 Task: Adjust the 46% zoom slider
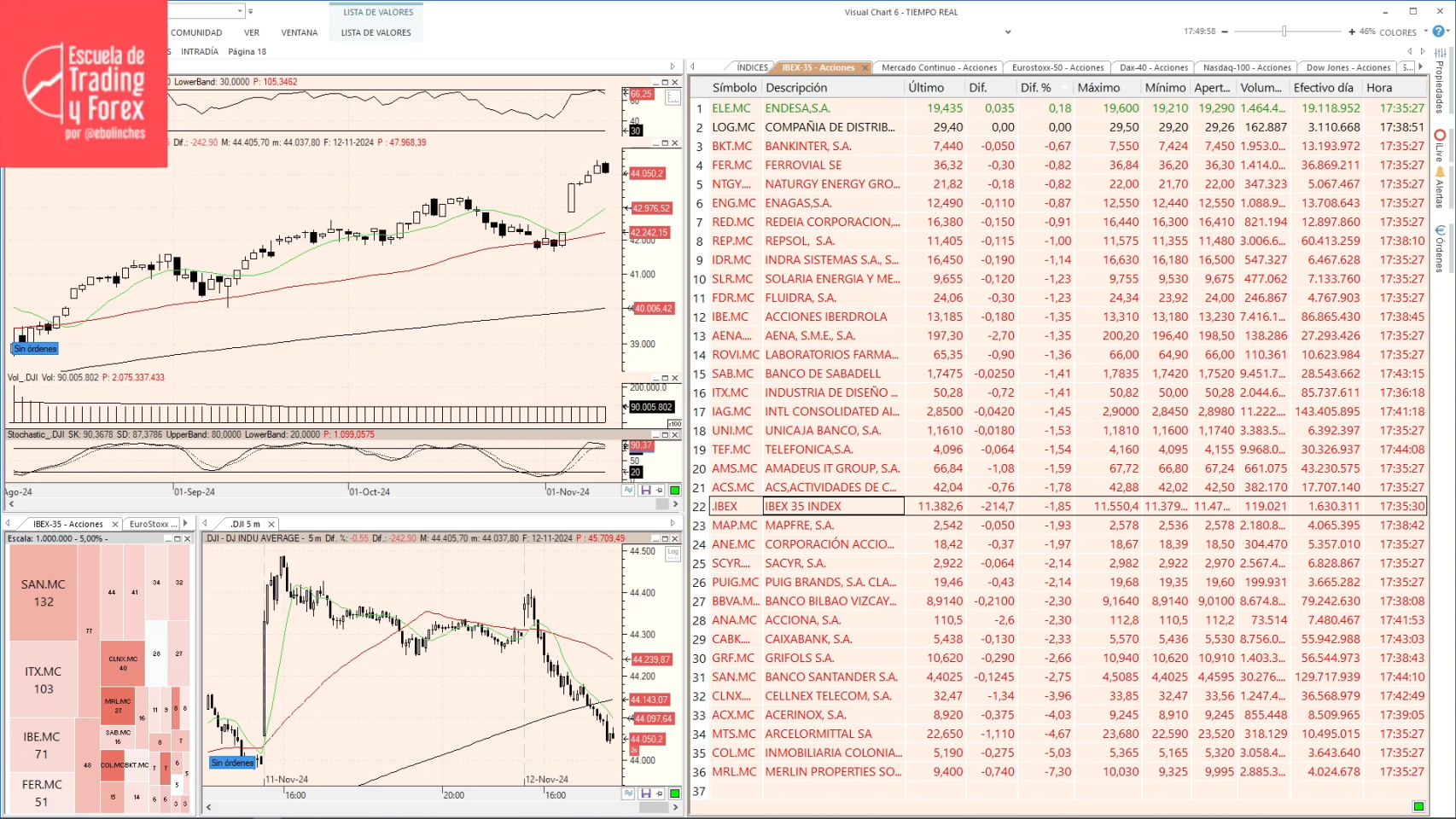(1284, 32)
